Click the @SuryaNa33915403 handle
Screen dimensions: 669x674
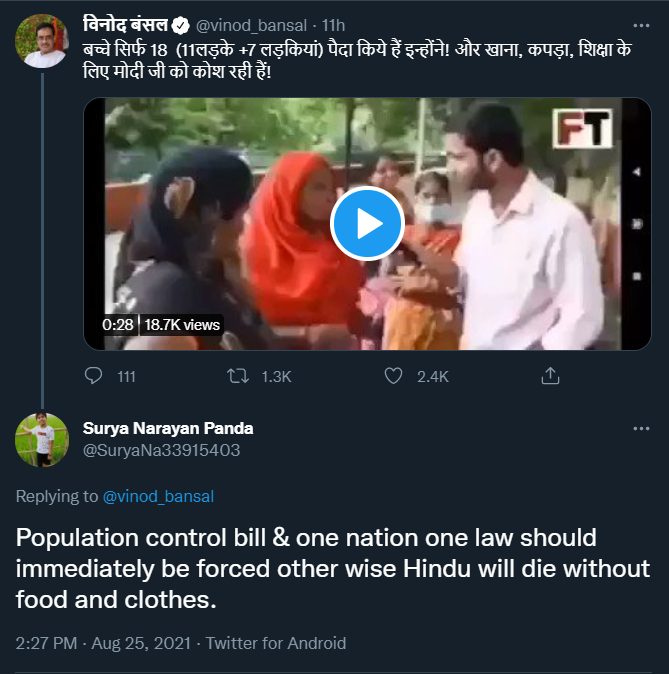point(161,450)
